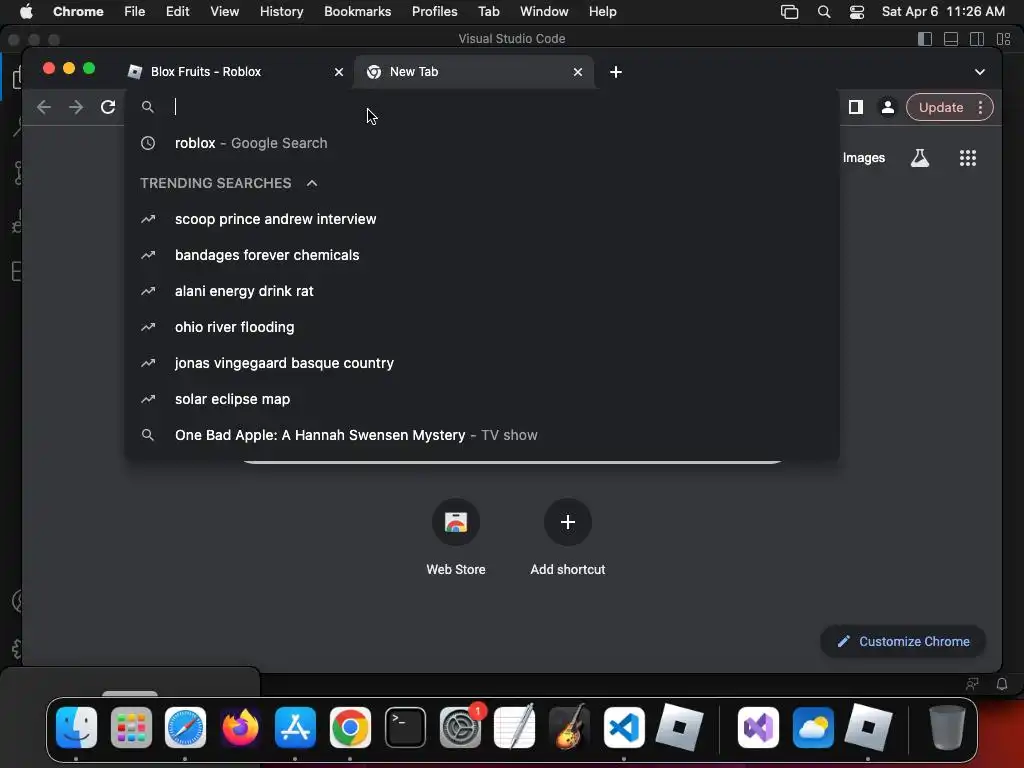Open Chrome three-dot menu in Update button
Screen dimensions: 1024x768
(x=980, y=107)
